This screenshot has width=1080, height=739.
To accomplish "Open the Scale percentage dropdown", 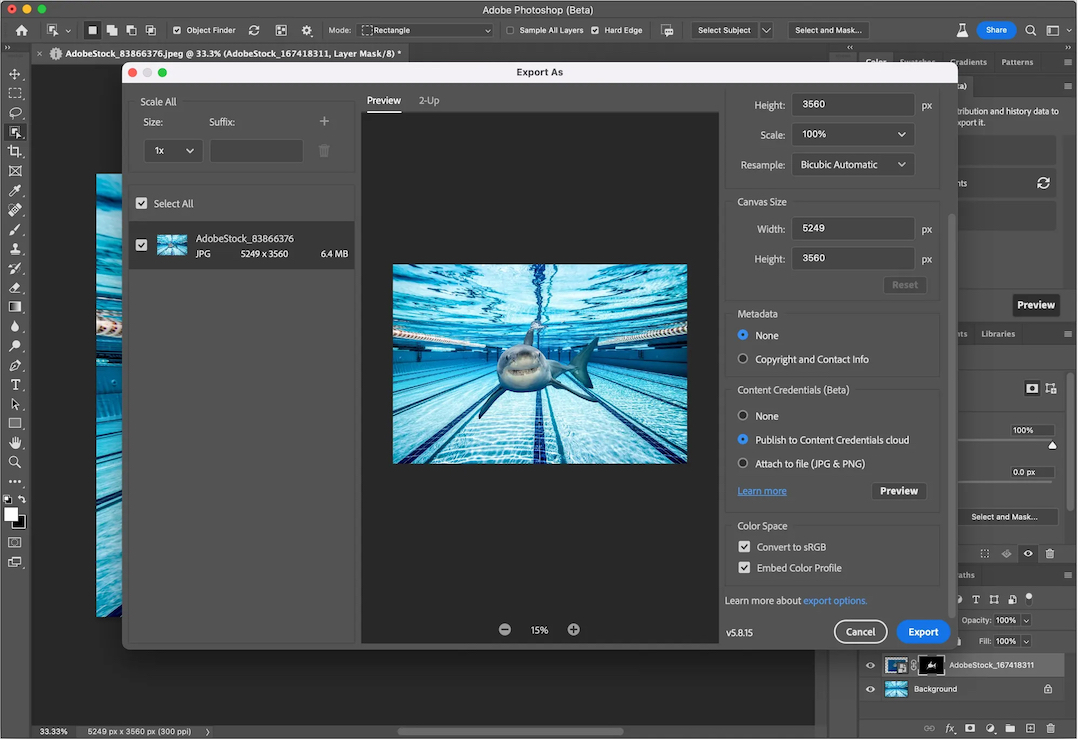I will pyautogui.click(x=852, y=134).
